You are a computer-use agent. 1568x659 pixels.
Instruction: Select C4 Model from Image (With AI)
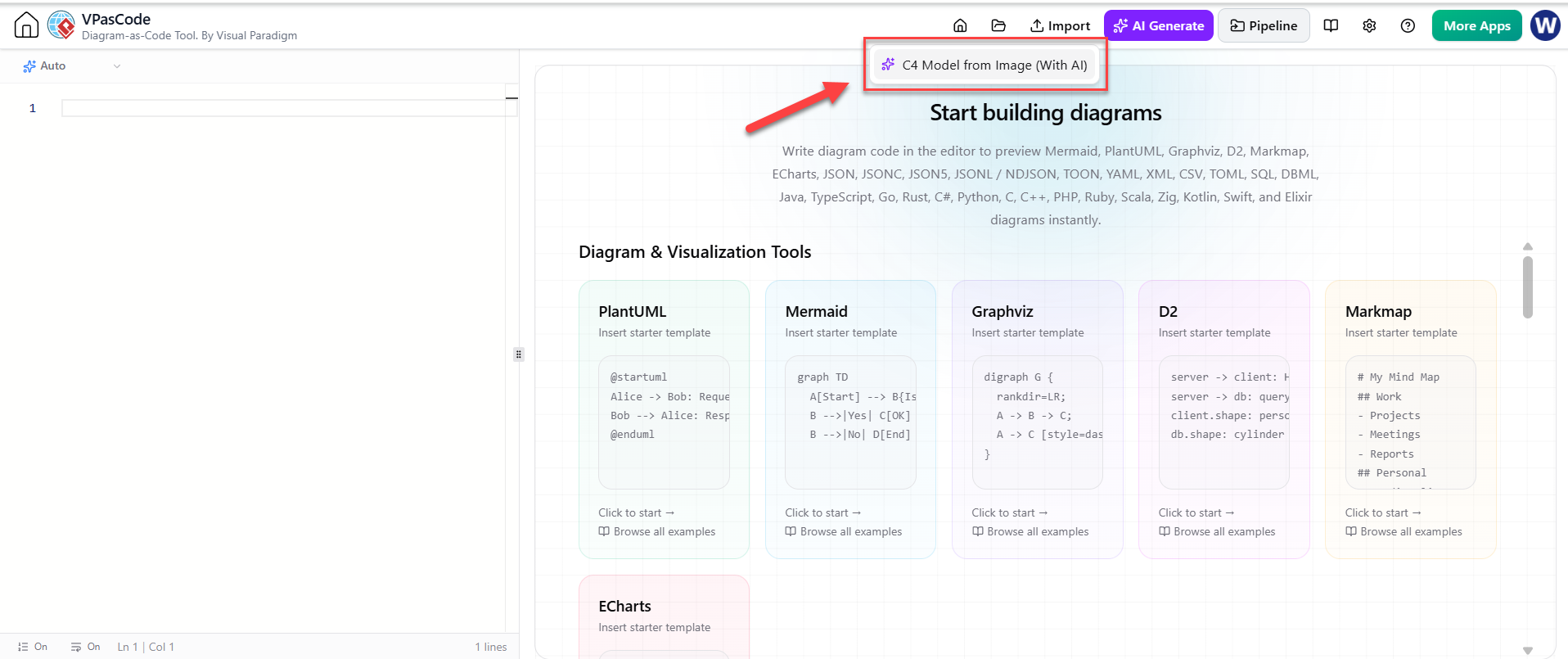click(985, 65)
